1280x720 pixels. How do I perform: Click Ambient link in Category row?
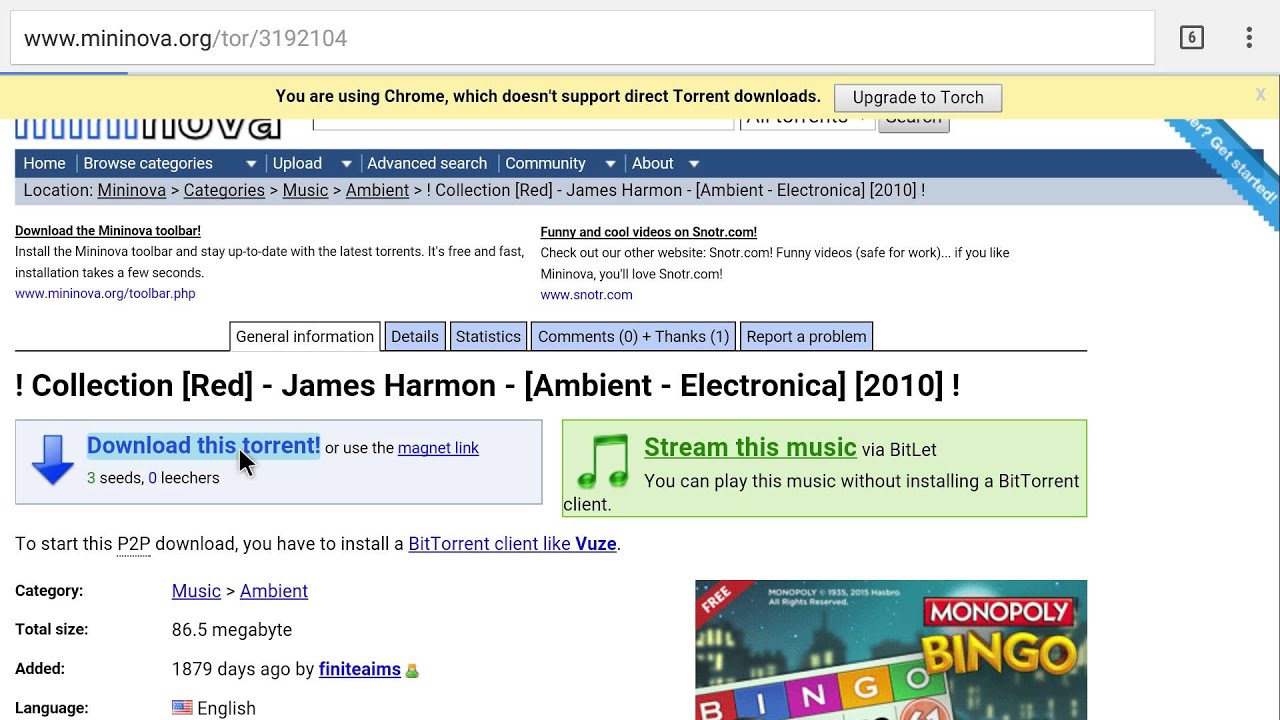[x=274, y=591]
